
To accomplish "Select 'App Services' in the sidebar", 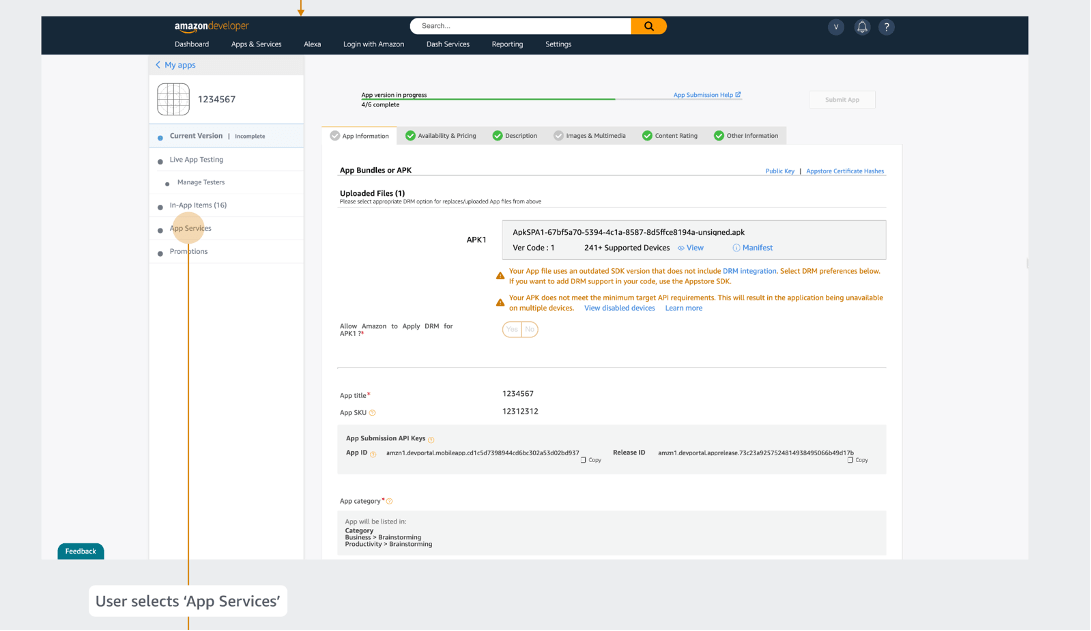I will pos(190,228).
